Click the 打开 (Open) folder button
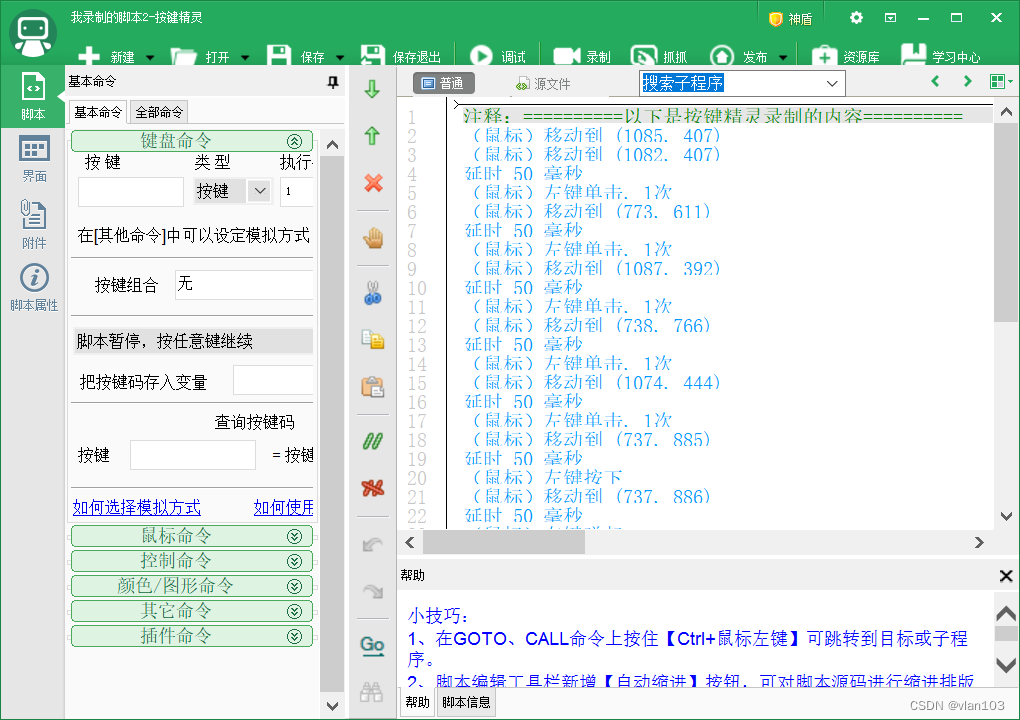1020x720 pixels. point(200,57)
